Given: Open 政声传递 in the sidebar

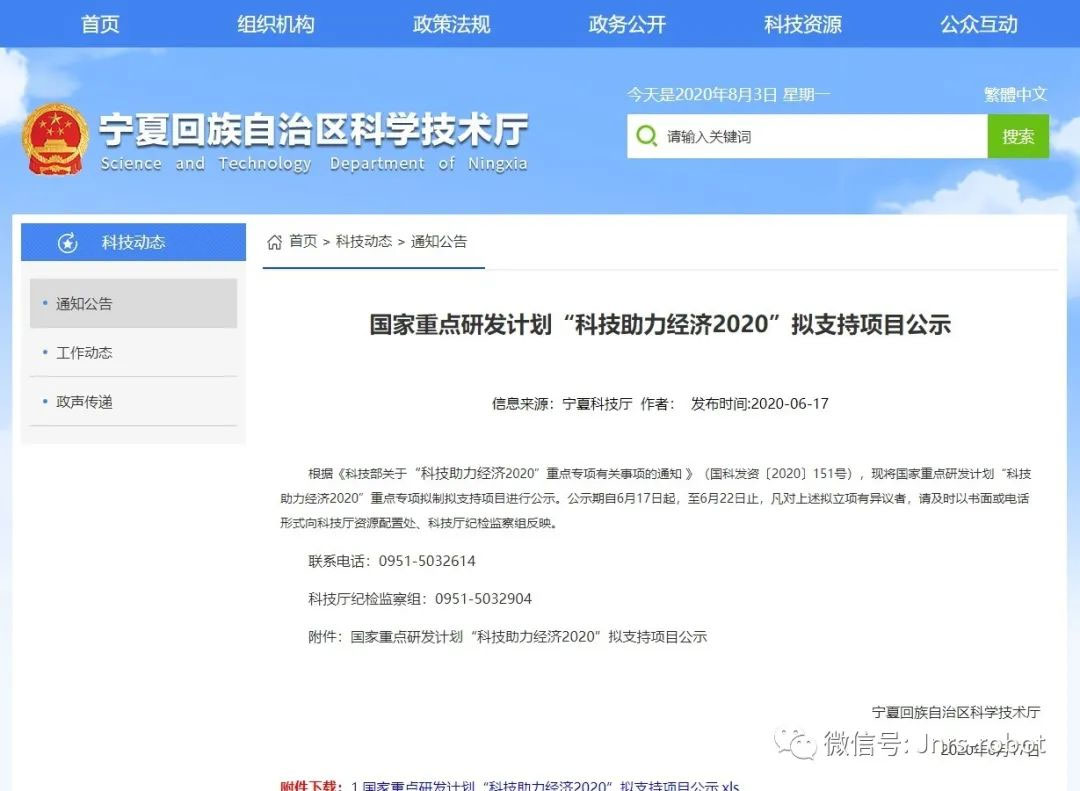Looking at the screenshot, I should point(85,402).
